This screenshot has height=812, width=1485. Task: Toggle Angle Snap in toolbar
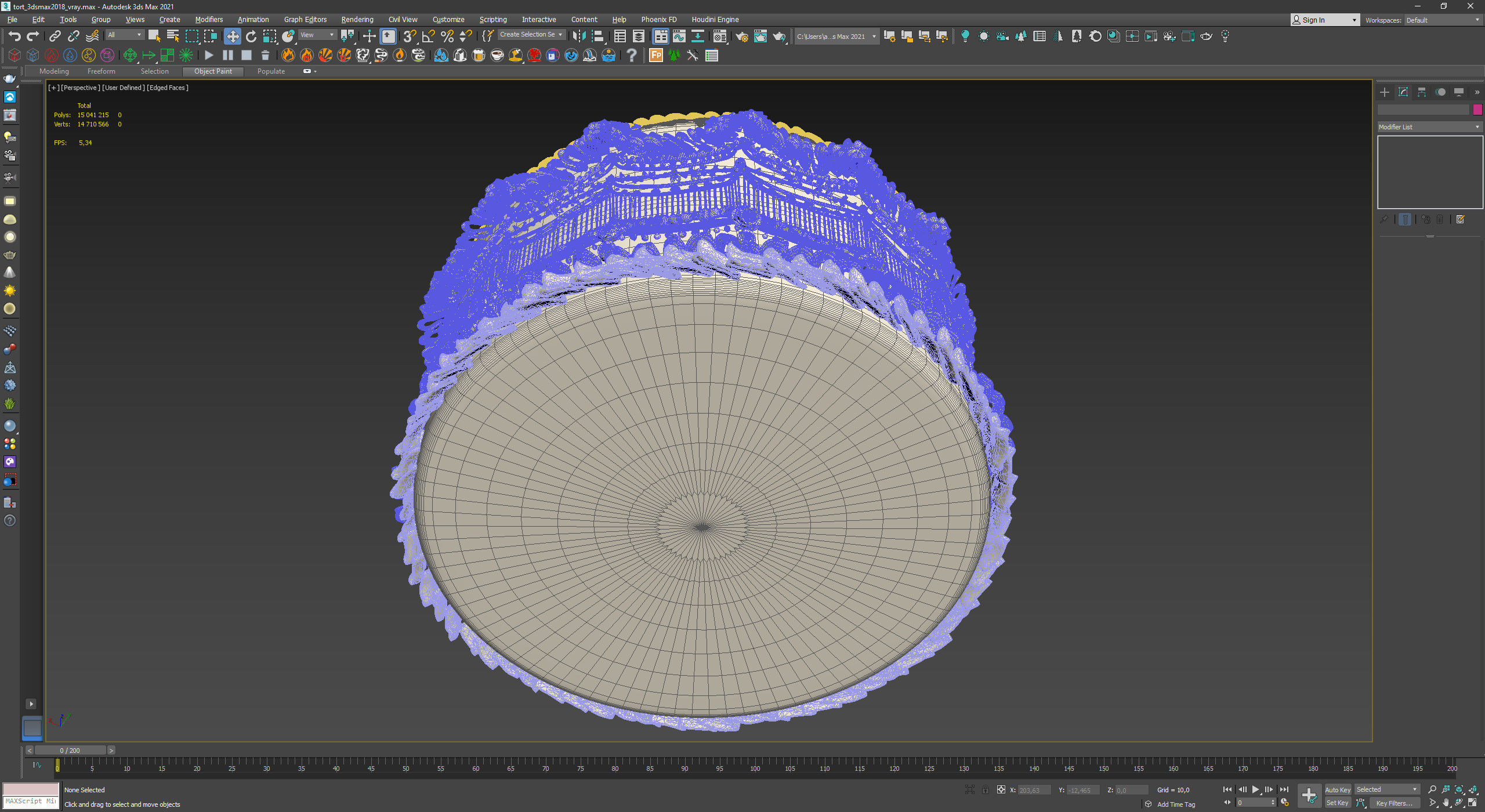point(428,37)
